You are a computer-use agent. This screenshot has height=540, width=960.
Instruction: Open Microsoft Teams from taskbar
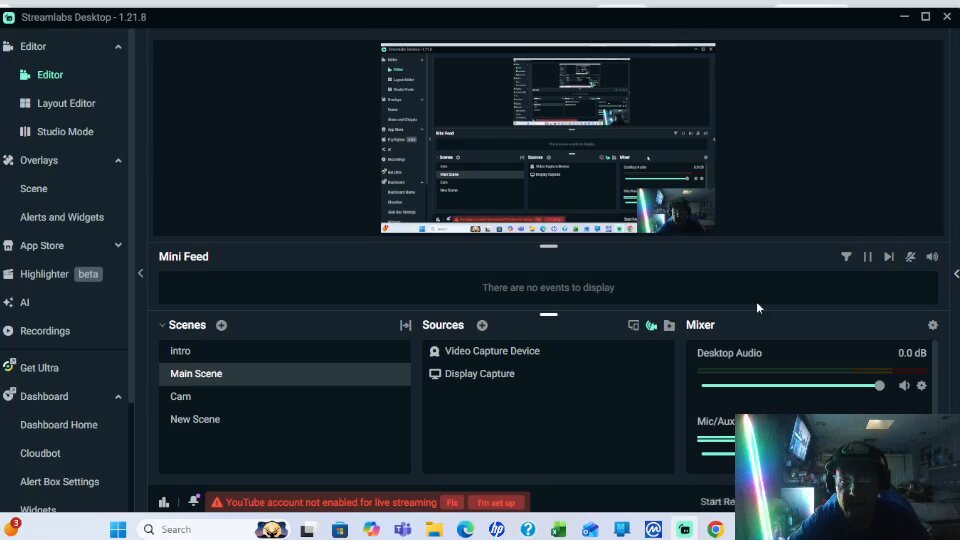coord(402,529)
